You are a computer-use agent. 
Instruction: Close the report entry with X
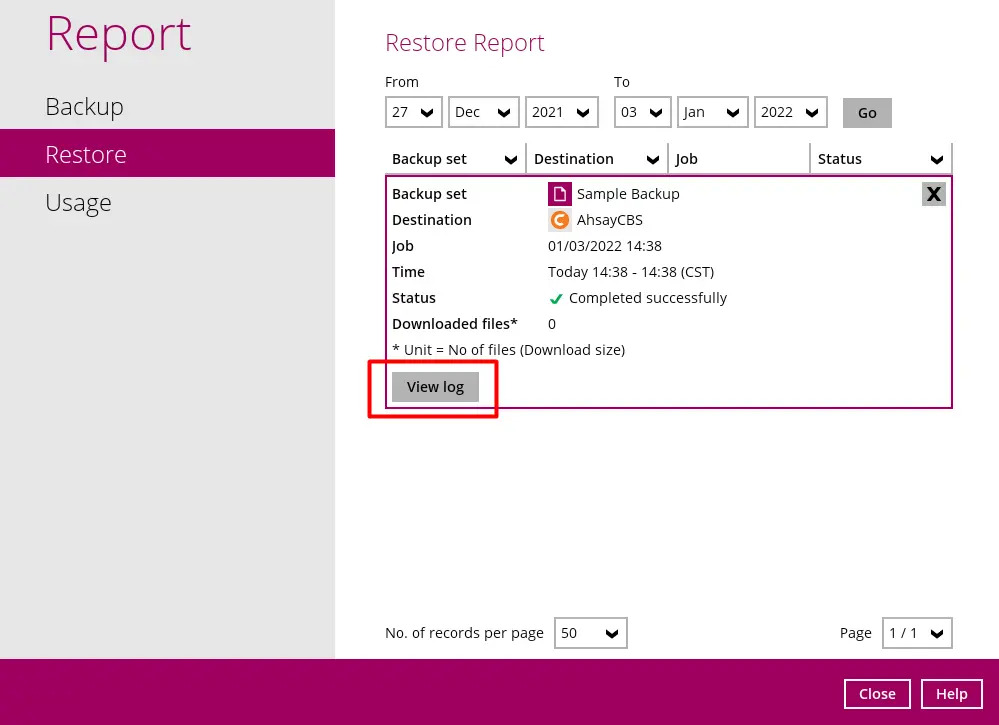[x=933, y=194]
